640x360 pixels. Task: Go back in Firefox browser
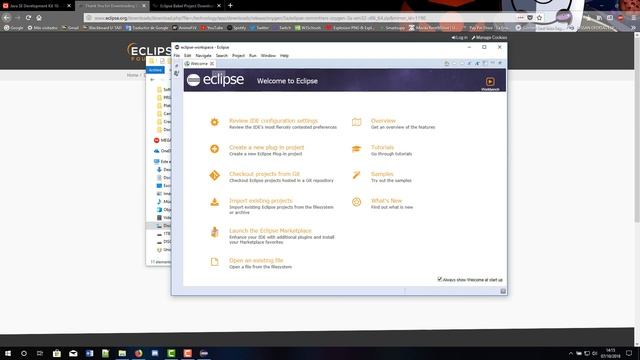click(6, 18)
